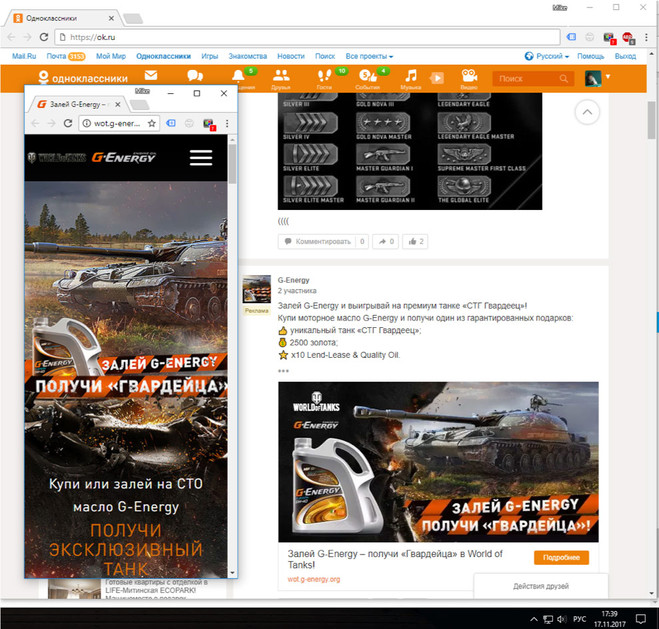Open Windows notification center icon
This screenshot has width=659, height=629.
[x=641, y=619]
